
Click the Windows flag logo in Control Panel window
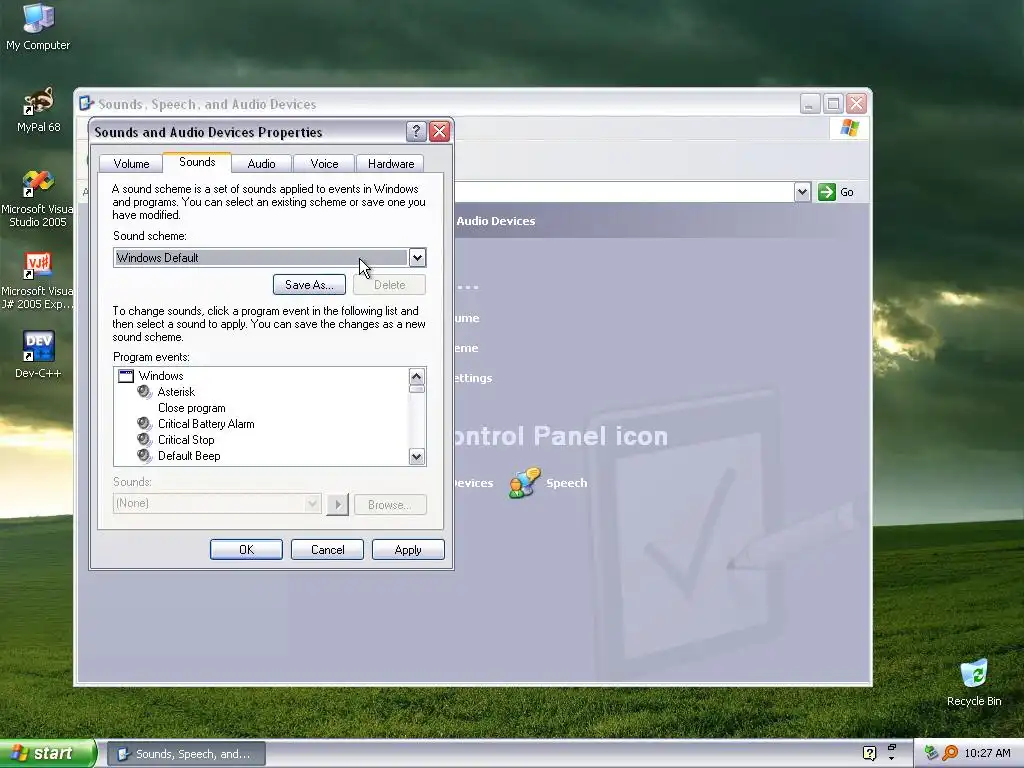849,127
